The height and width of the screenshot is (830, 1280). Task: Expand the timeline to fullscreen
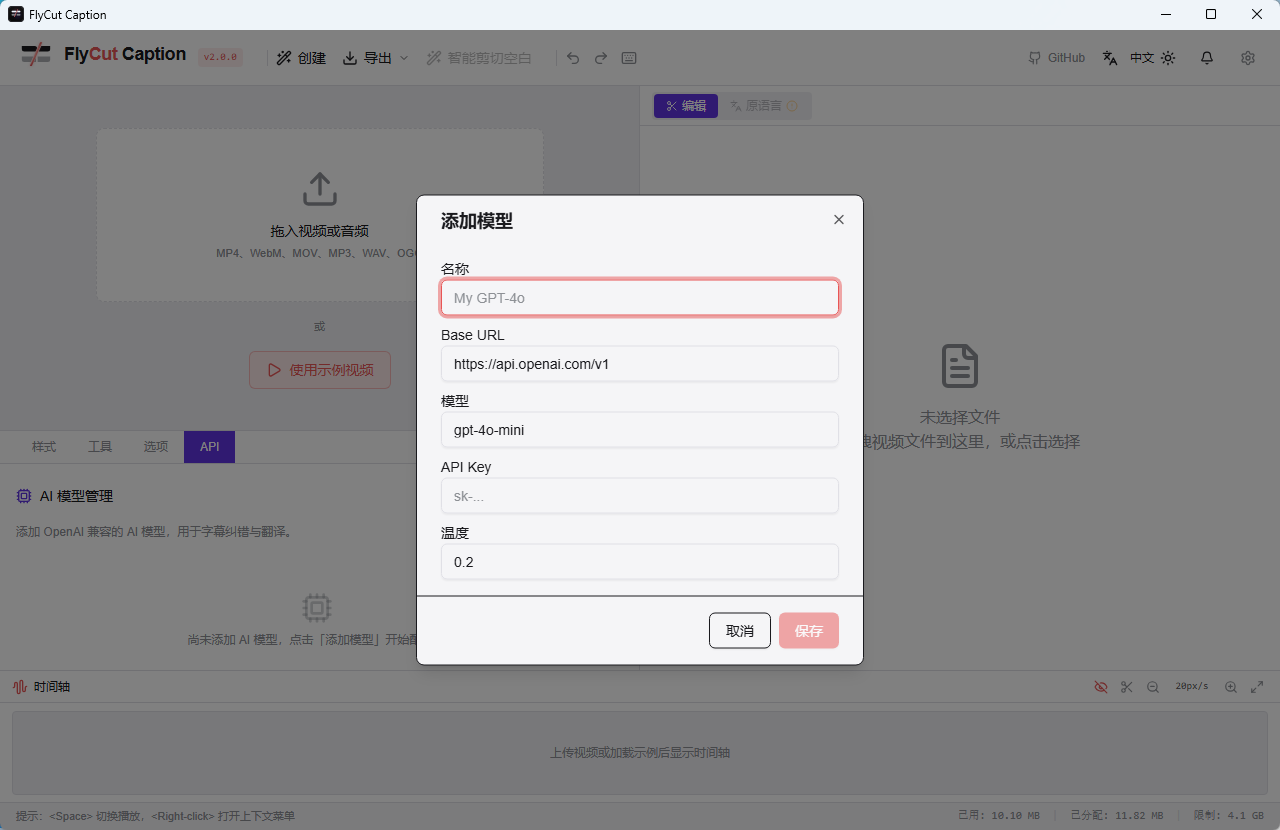coord(1257,687)
